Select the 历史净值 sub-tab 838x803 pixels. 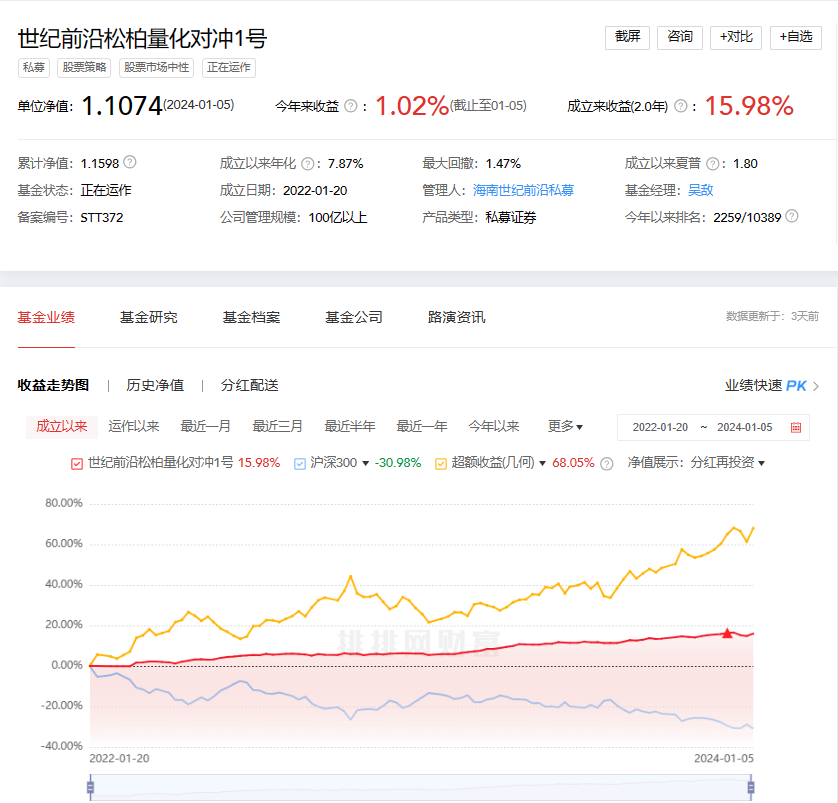155,385
